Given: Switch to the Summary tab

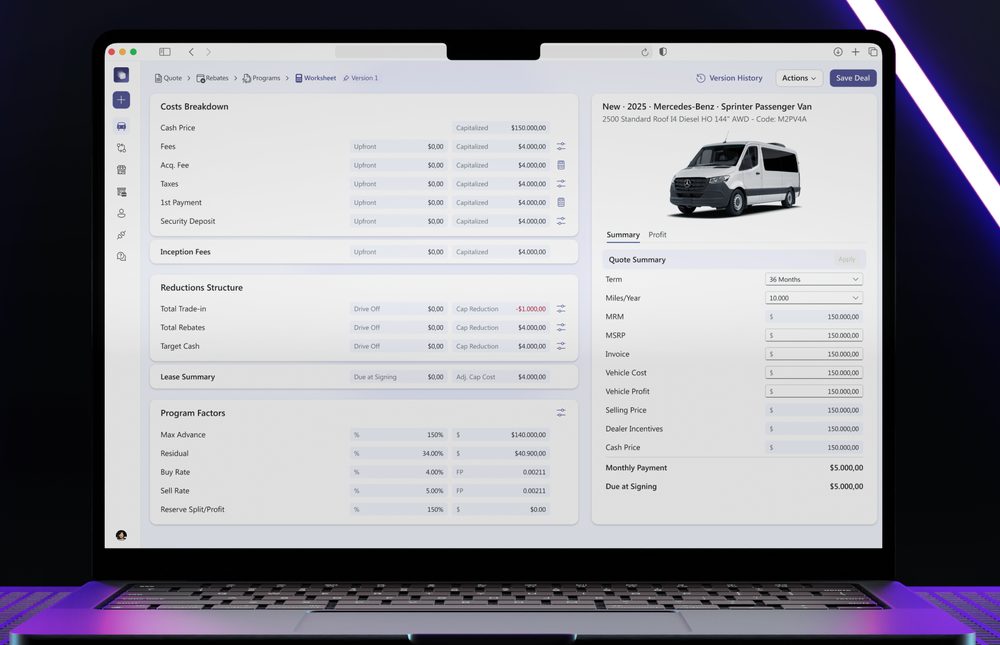Looking at the screenshot, I should point(623,235).
